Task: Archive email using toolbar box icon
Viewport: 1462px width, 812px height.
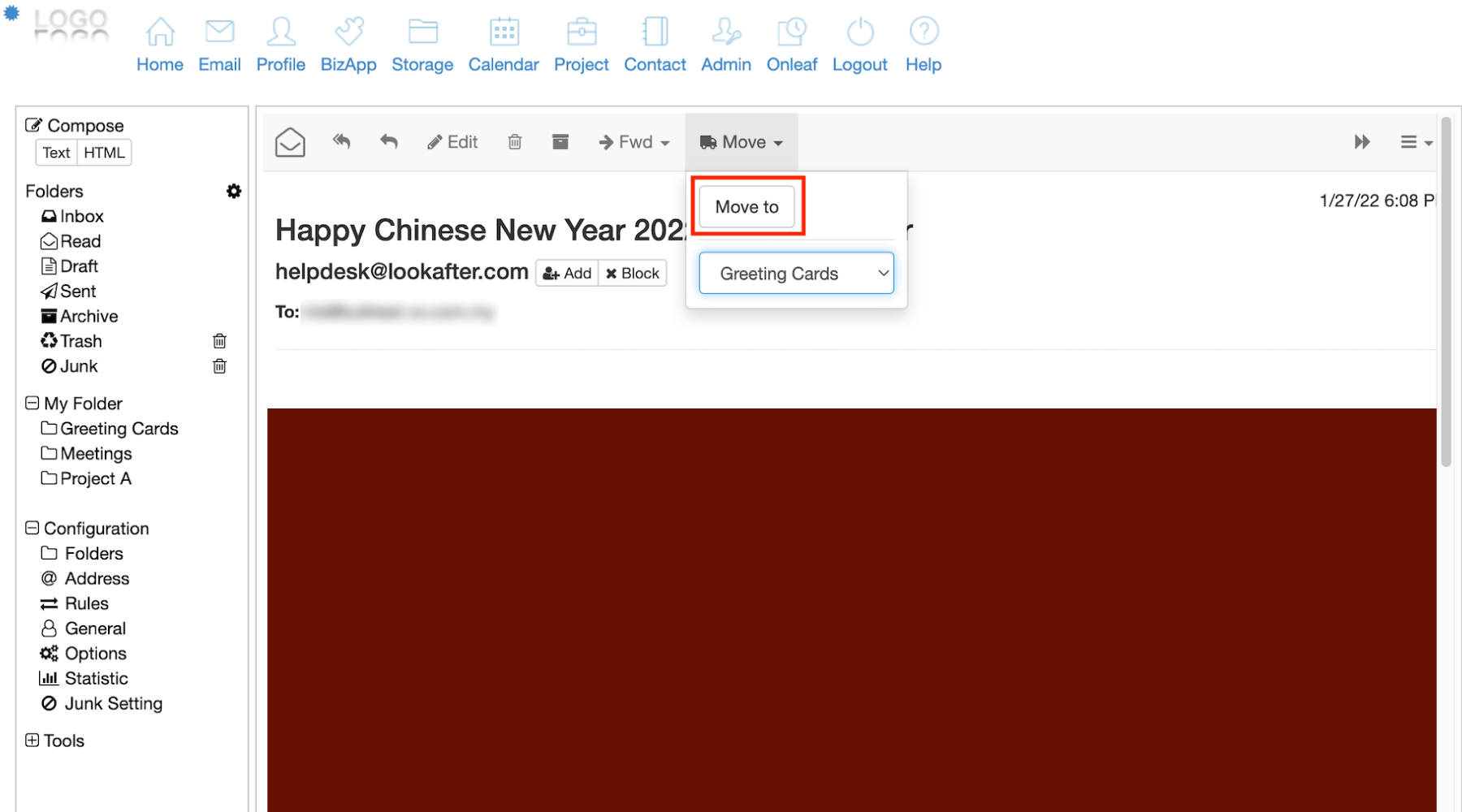Action: [560, 142]
